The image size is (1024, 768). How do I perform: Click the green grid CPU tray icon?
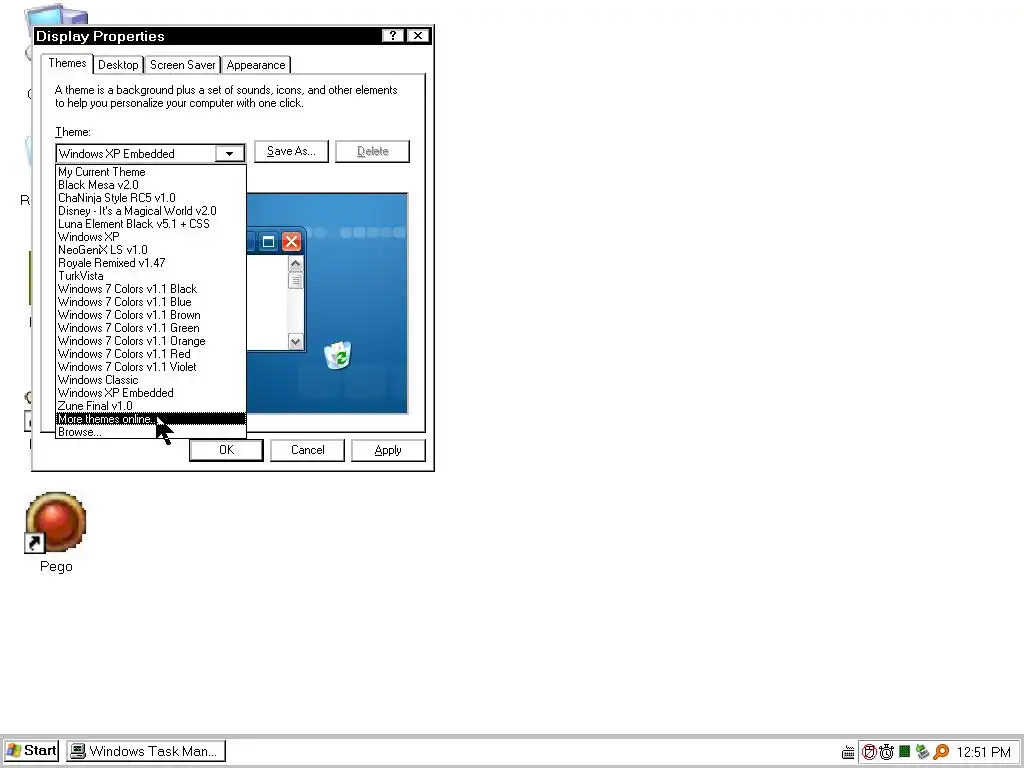(x=904, y=752)
